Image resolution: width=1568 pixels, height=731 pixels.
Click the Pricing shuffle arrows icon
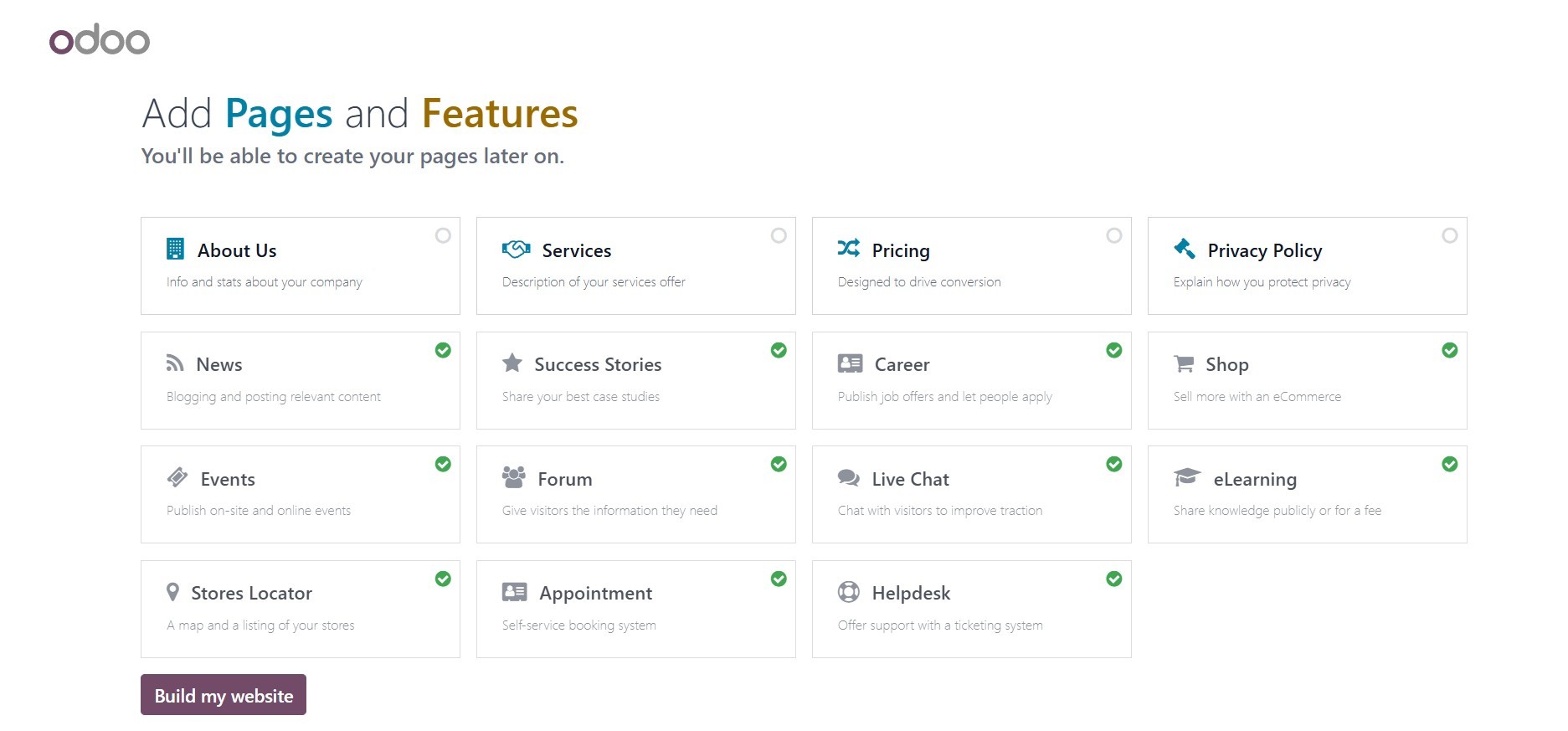click(848, 249)
